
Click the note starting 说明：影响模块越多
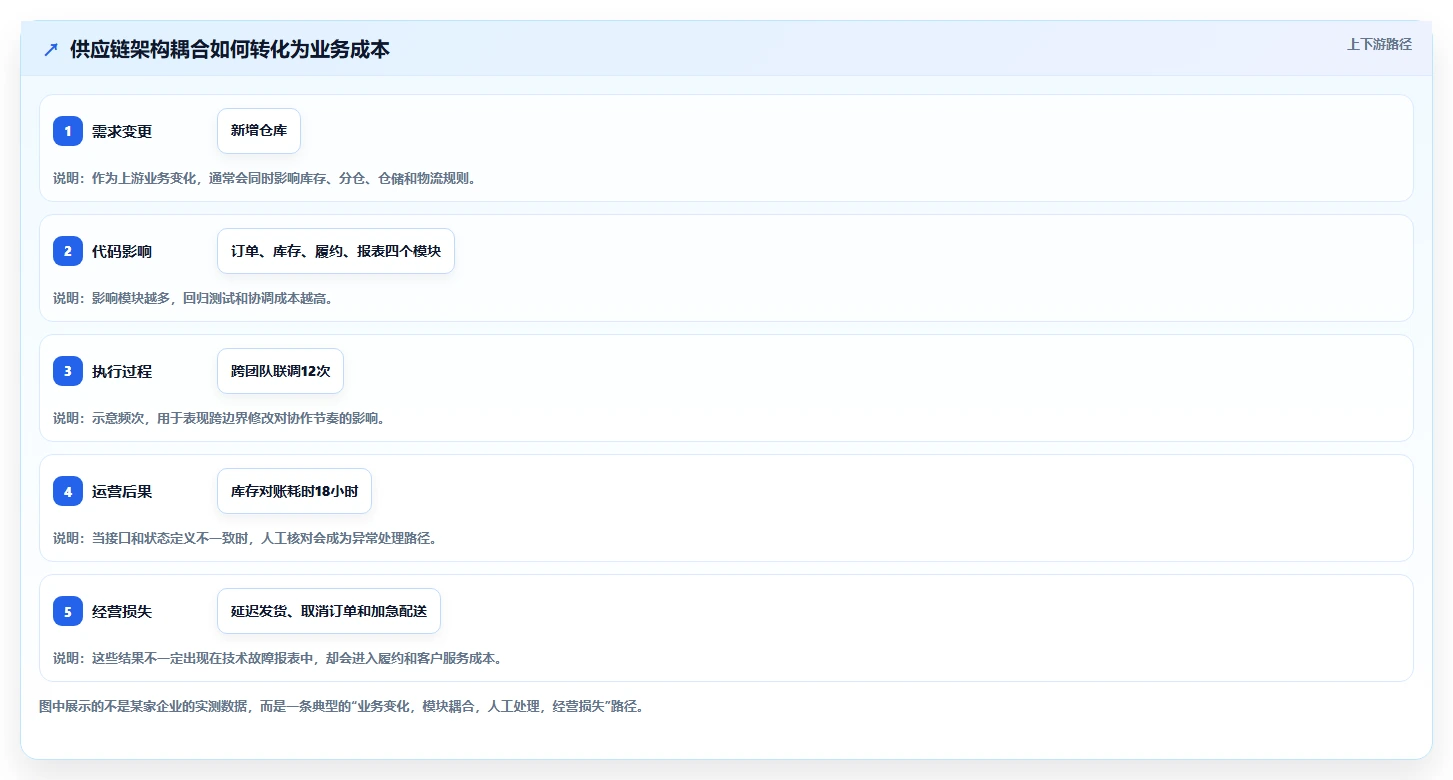click(193, 298)
